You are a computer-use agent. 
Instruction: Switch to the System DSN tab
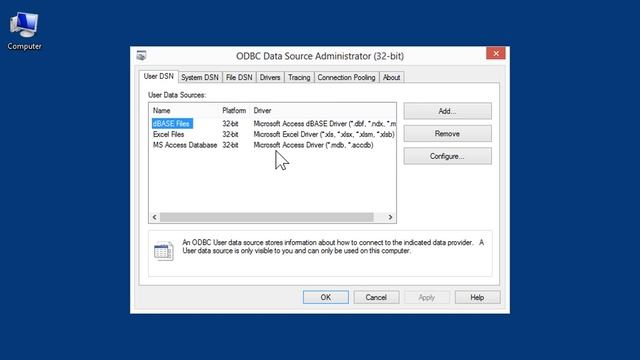click(200, 78)
